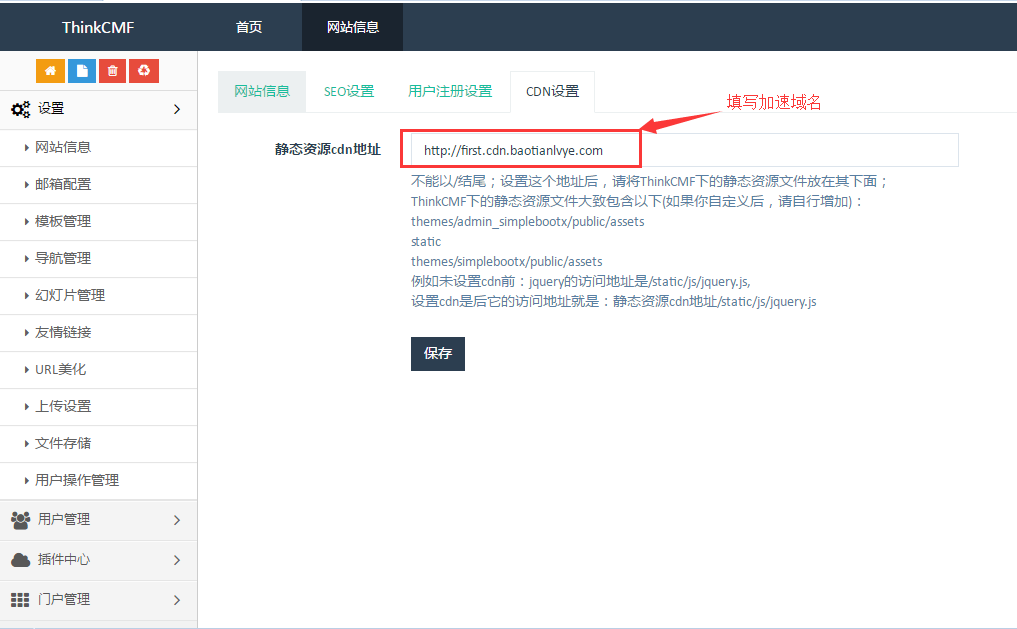This screenshot has height=629, width=1017.
Task: Click the blue document shortcut icon
Action: click(82, 71)
